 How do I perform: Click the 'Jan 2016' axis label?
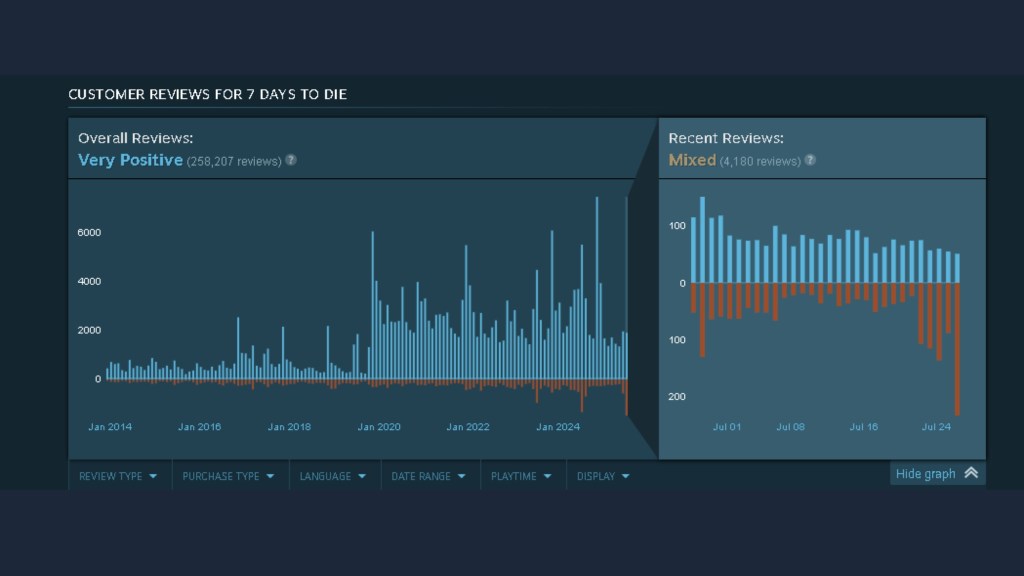pos(199,426)
